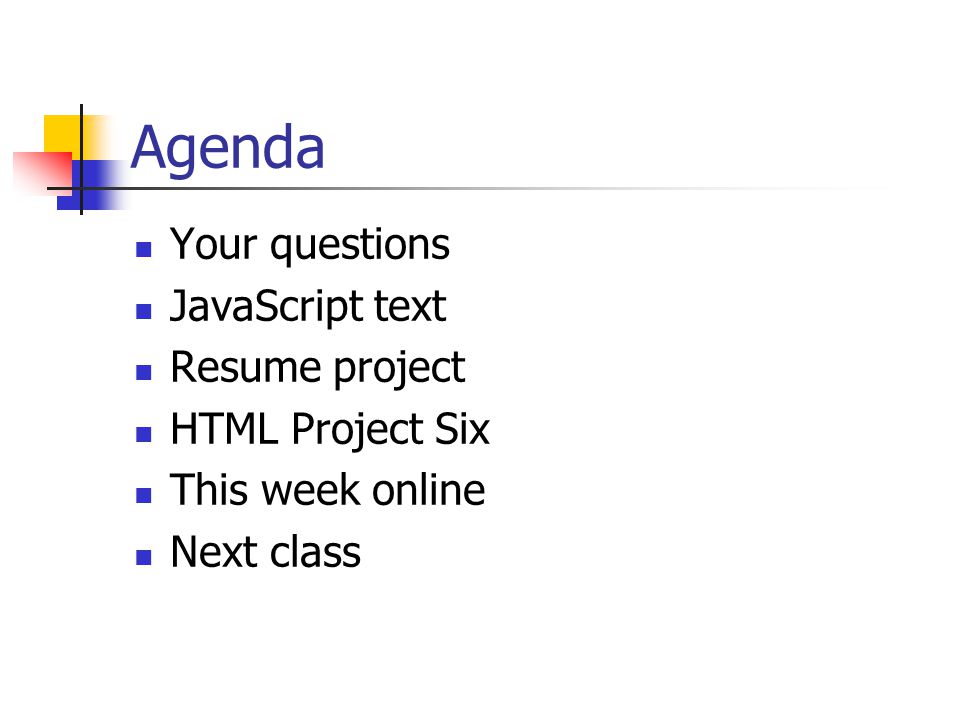Click the word 'Six' in fourth bullet
Viewport: 960px width, 720px height.
point(462,429)
